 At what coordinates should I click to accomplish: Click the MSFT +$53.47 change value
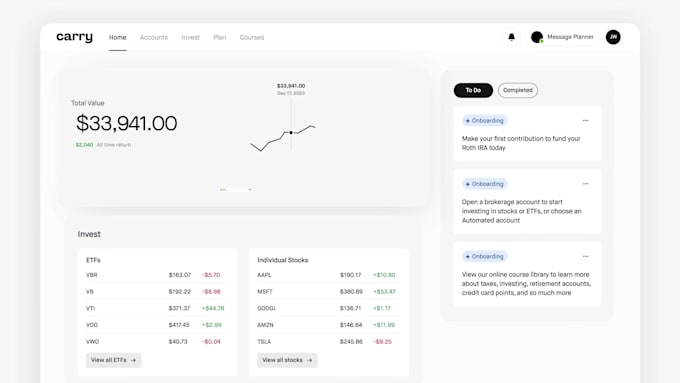coord(384,291)
